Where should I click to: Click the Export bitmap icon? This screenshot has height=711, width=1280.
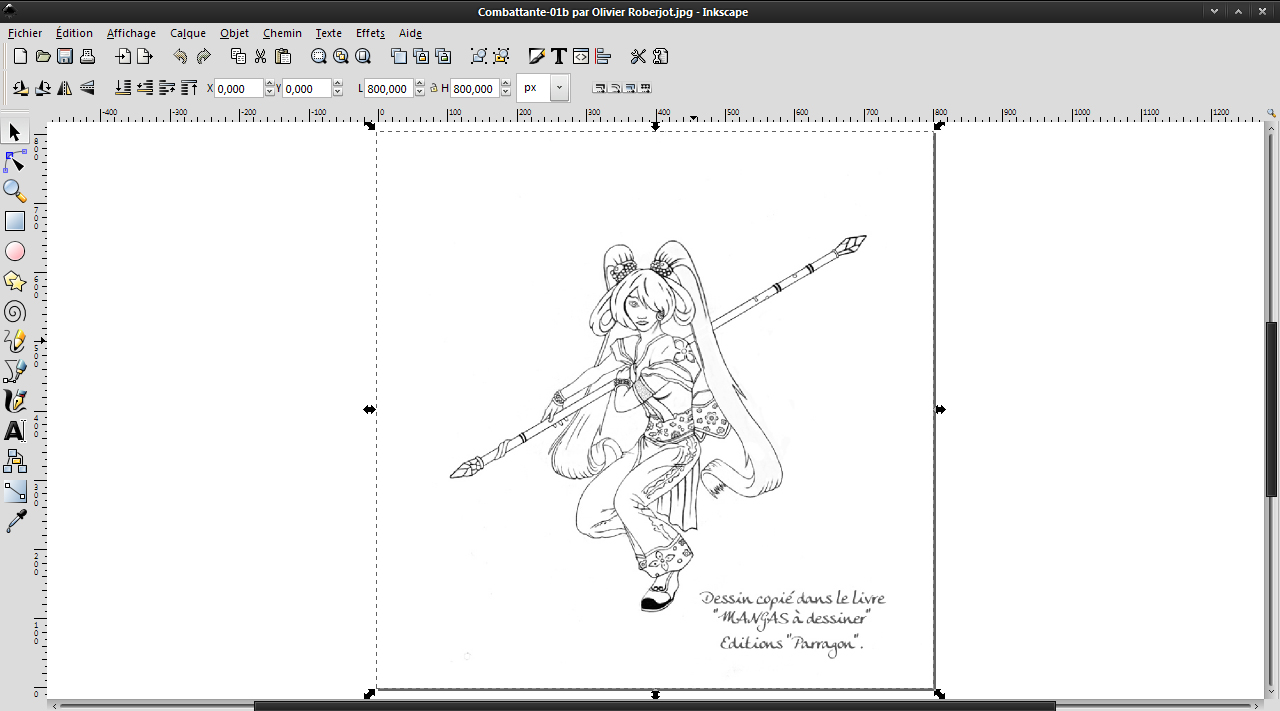coord(145,56)
